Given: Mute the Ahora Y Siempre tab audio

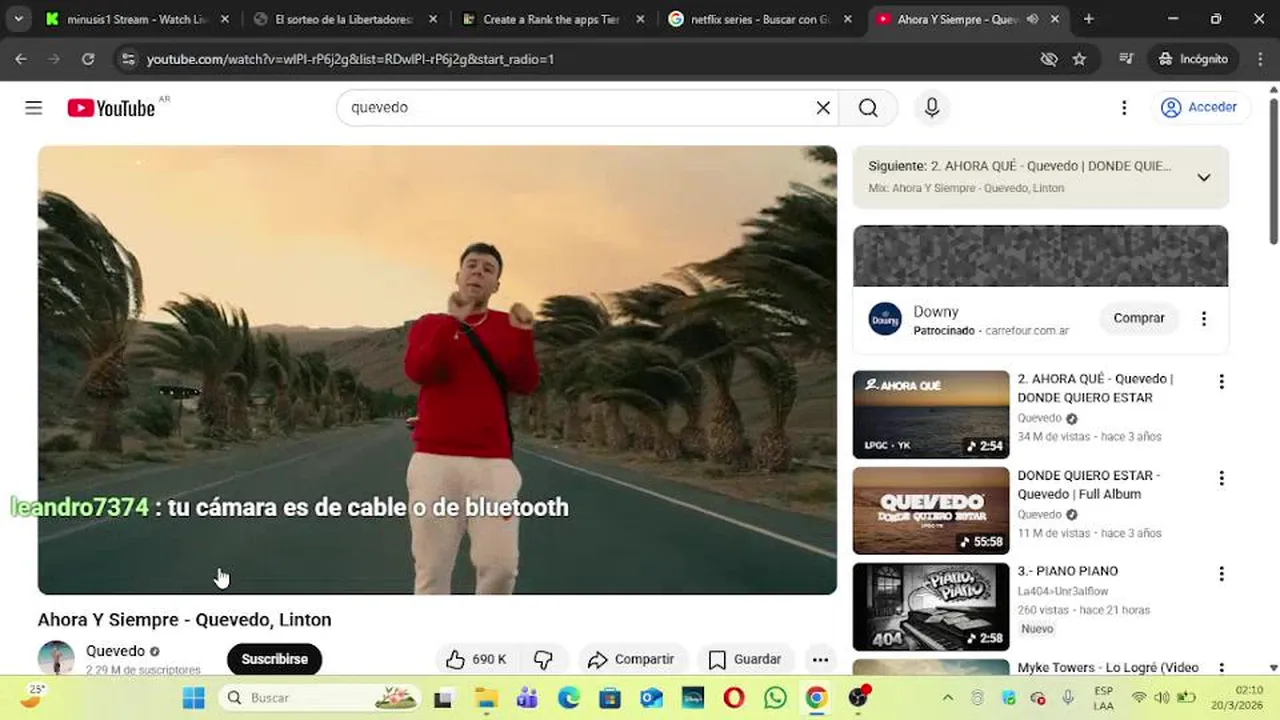Looking at the screenshot, I should 1032,19.
